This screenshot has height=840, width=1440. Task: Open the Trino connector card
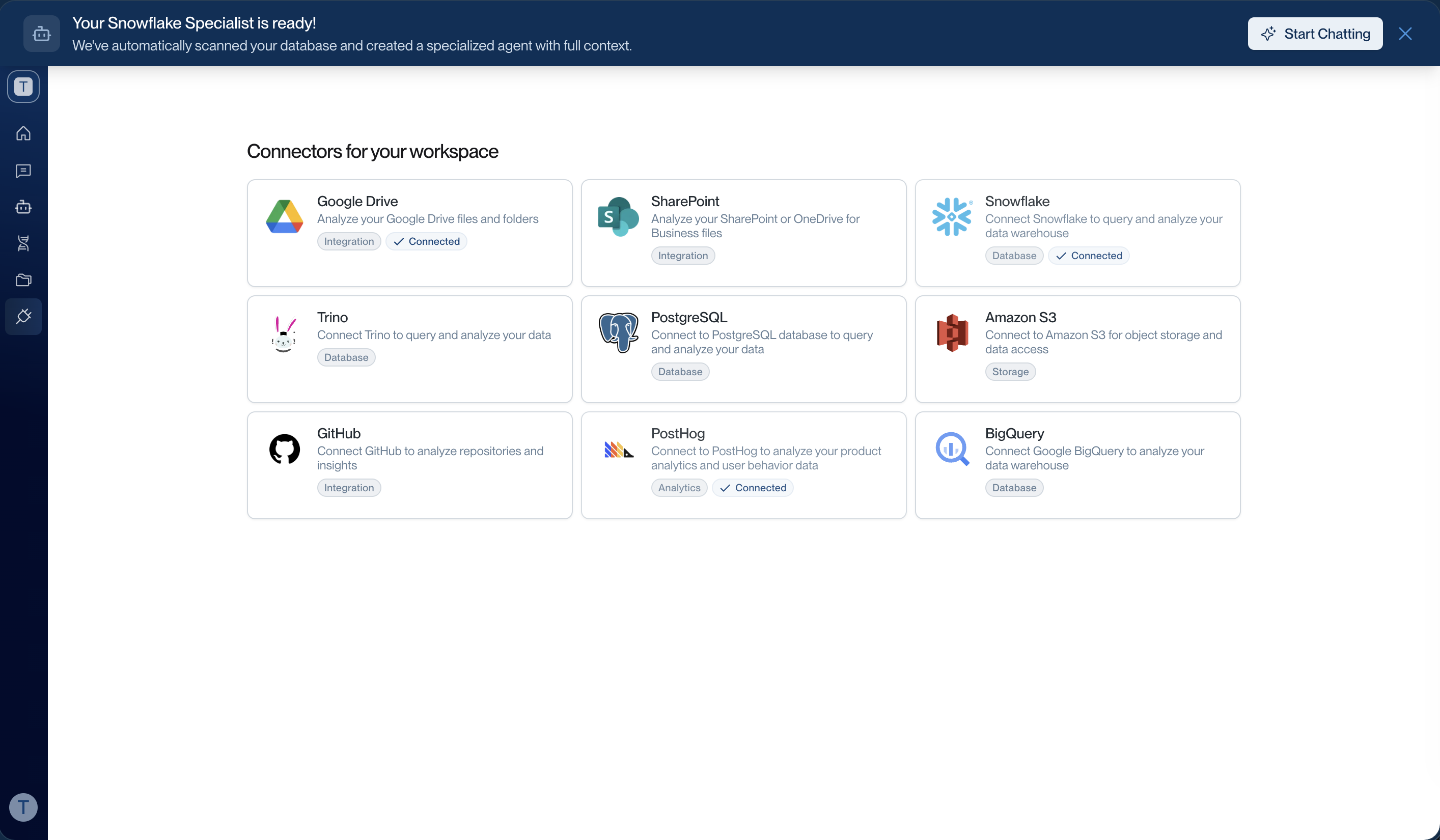(409, 349)
